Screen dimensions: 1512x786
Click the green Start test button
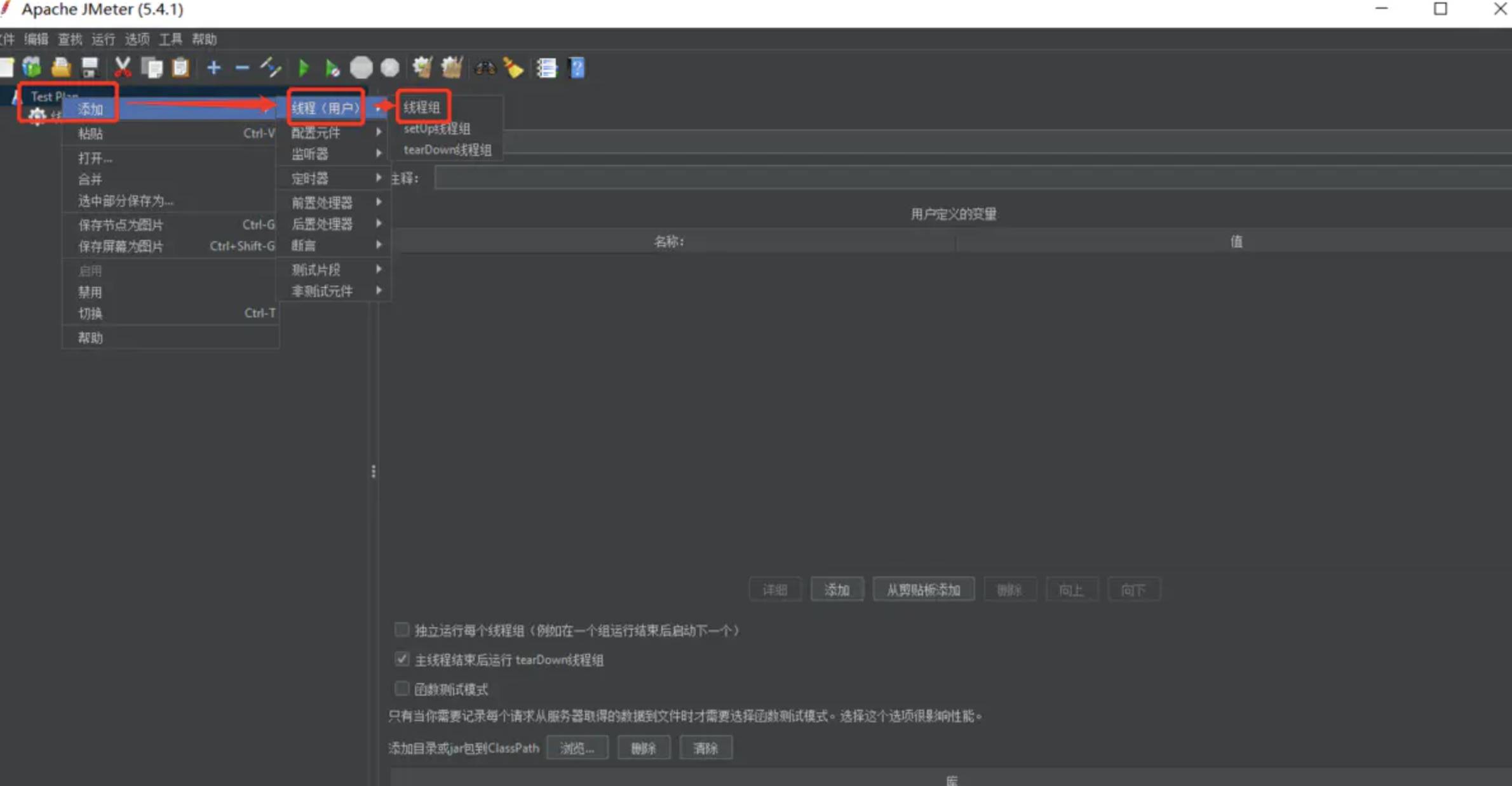[304, 67]
